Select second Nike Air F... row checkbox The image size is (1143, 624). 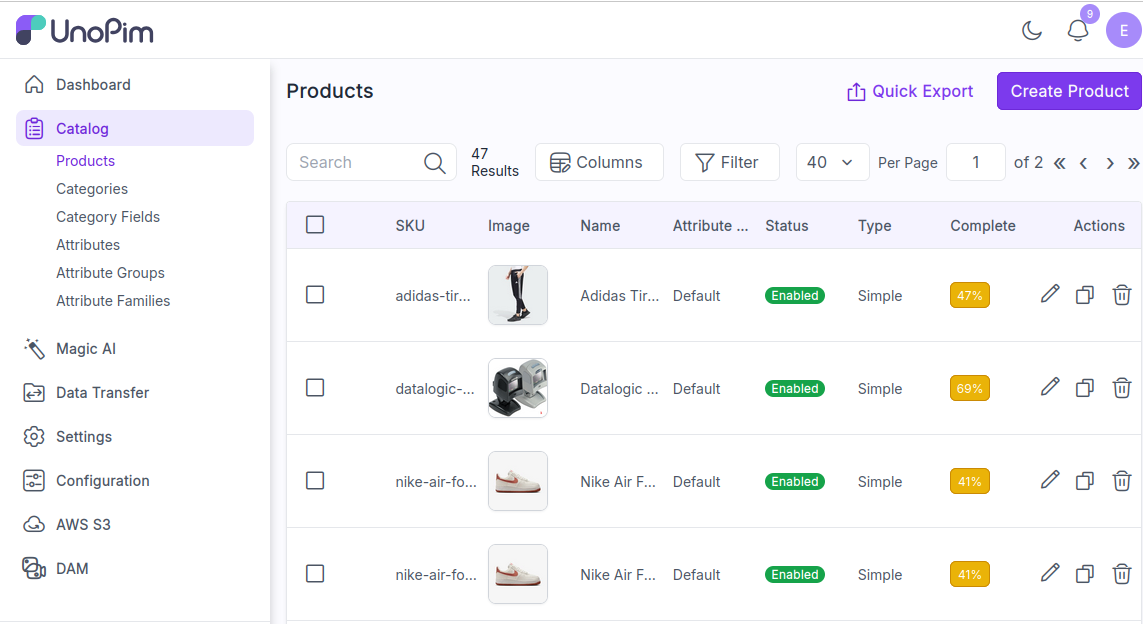[315, 574]
